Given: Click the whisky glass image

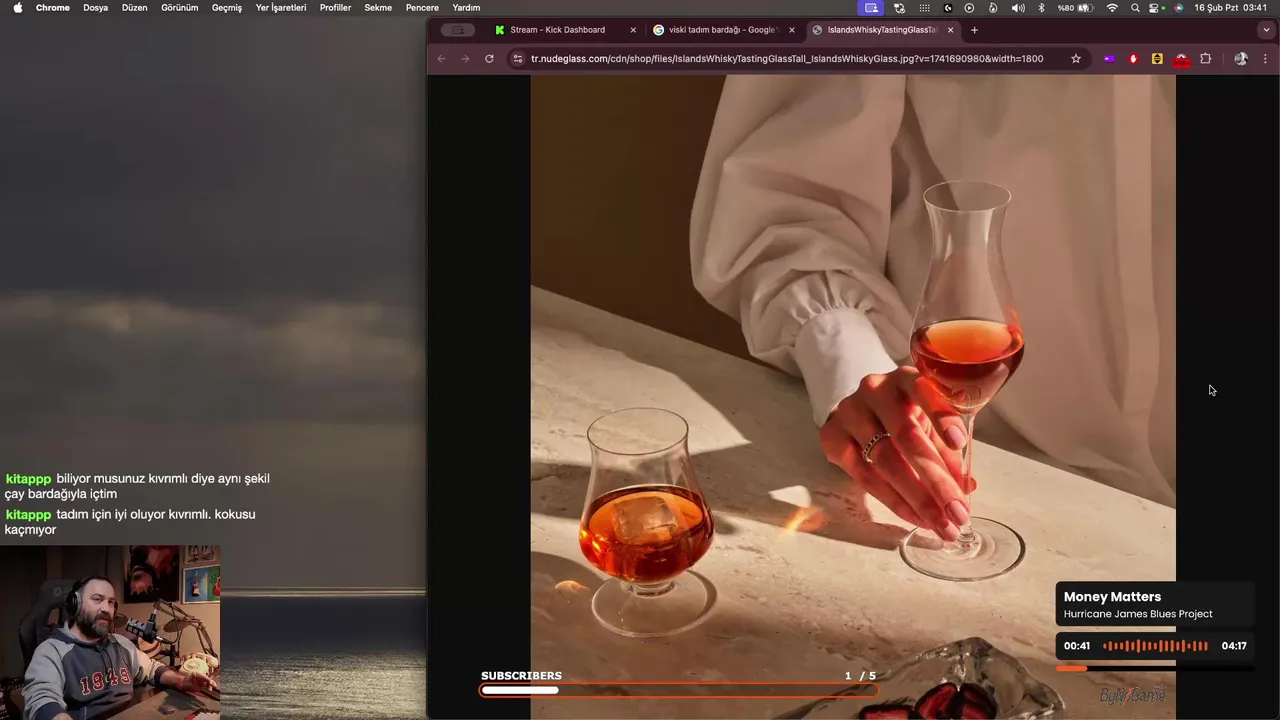Looking at the screenshot, I should (853, 397).
